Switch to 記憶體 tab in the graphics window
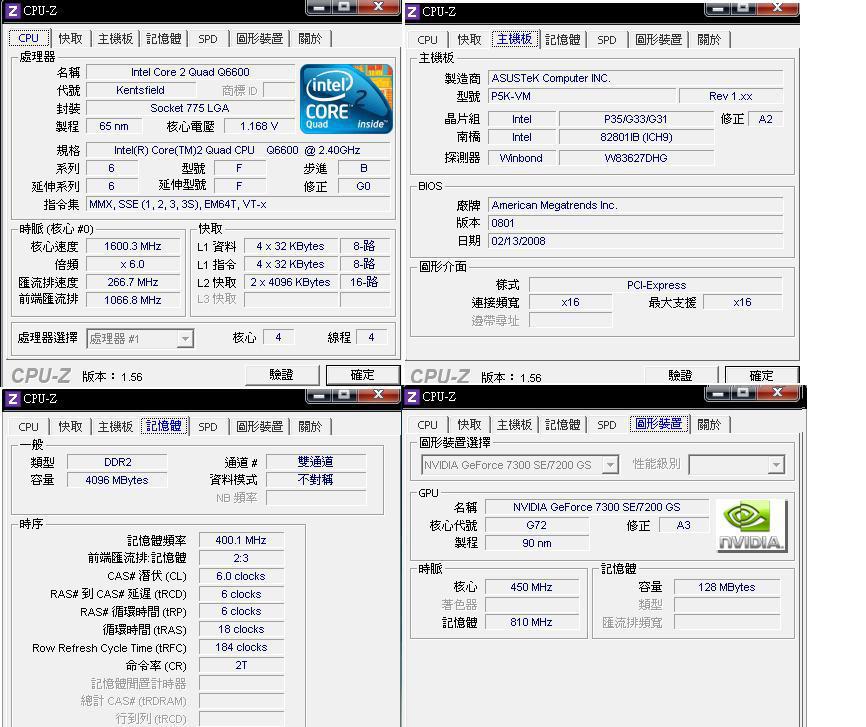Viewport: 866px width, 727px height. pyautogui.click(x=563, y=425)
